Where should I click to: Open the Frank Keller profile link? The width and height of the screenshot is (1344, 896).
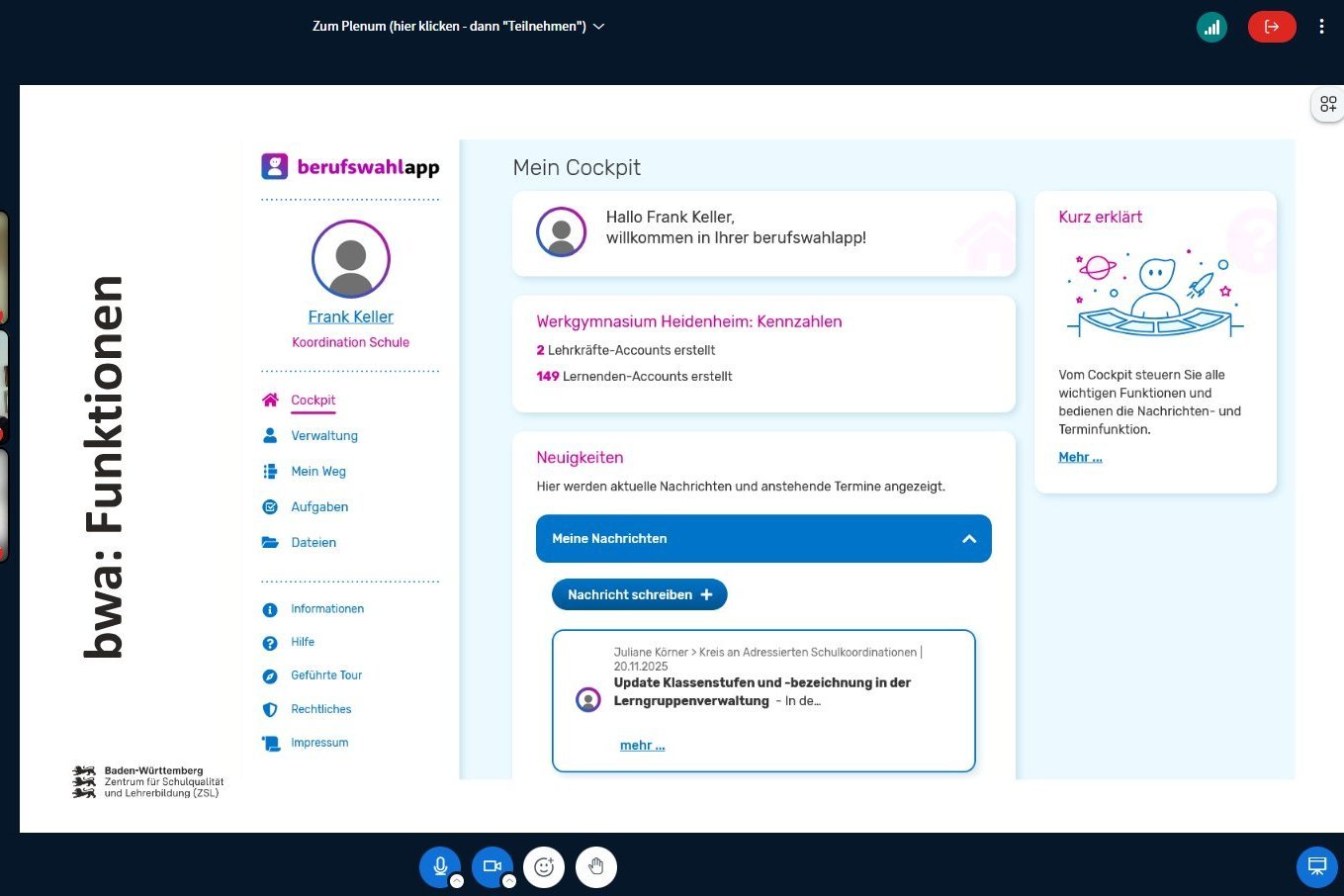pos(351,316)
